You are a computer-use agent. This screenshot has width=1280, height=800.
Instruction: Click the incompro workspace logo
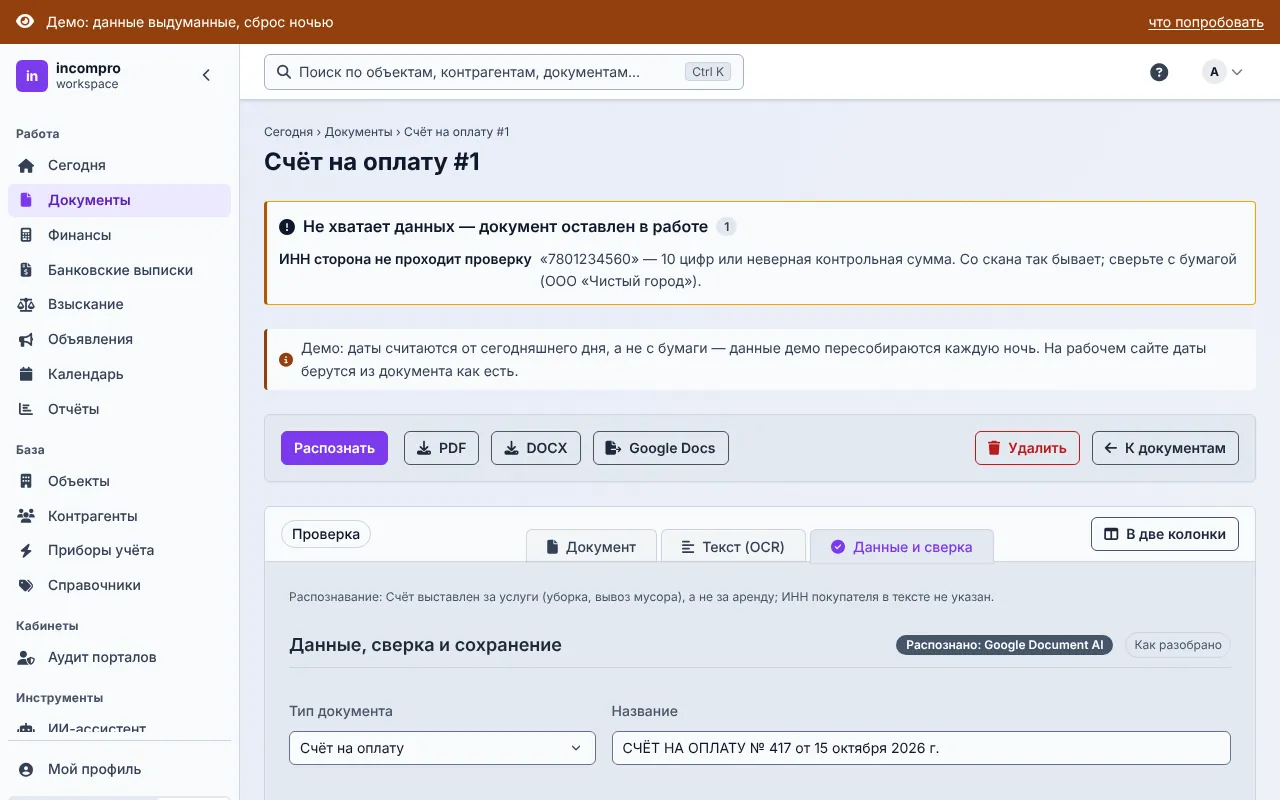[x=32, y=76]
